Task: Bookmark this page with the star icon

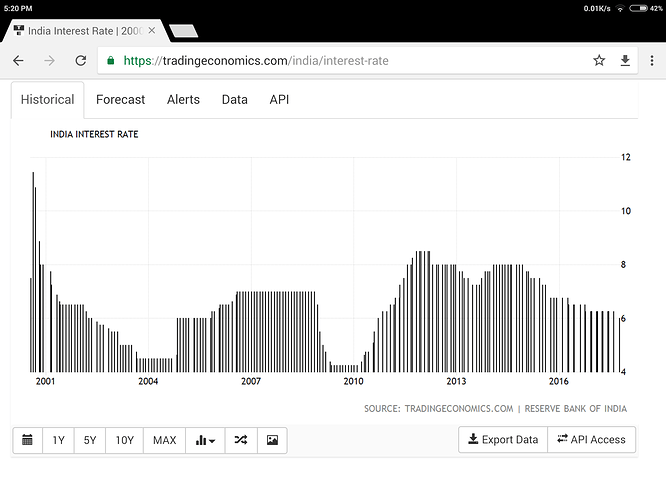Action: click(599, 61)
